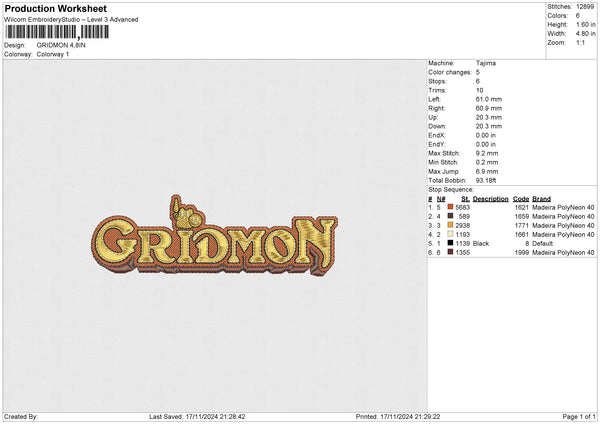
Task: Click the stitch count '1355' in row 6
Action: point(463,253)
